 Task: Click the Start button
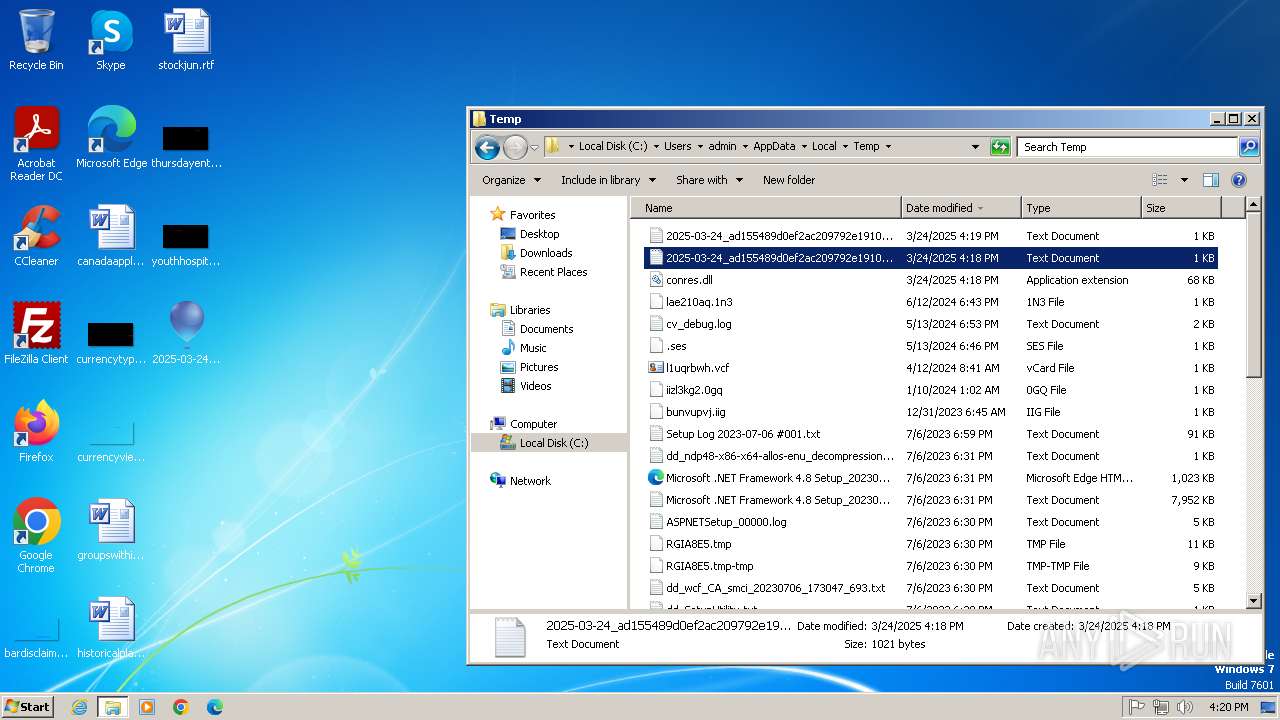coord(28,707)
